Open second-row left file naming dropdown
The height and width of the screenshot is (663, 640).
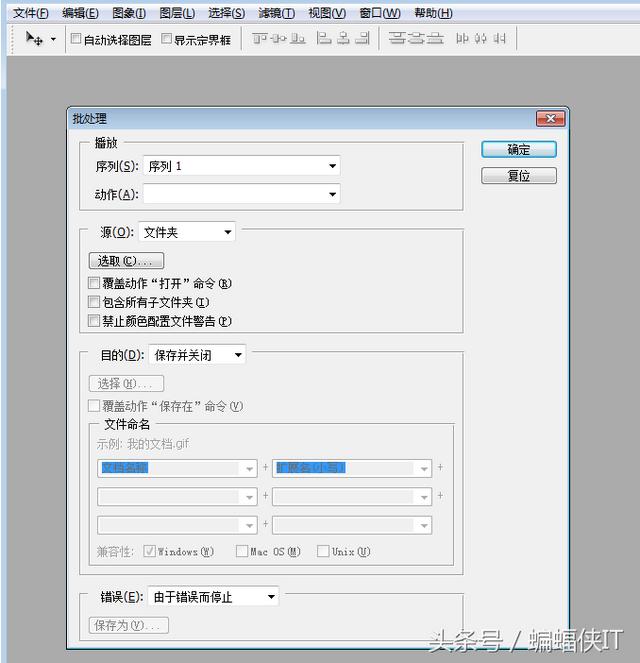177,497
